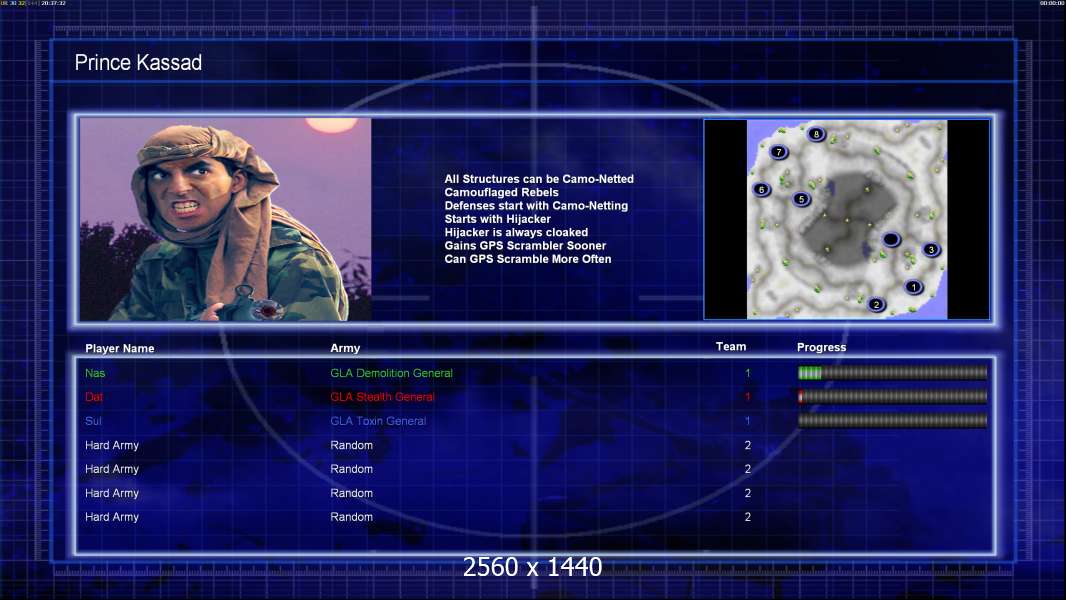Click "GLA Stealth General" army entry
Viewport: 1066px width, 600px height.
(382, 397)
